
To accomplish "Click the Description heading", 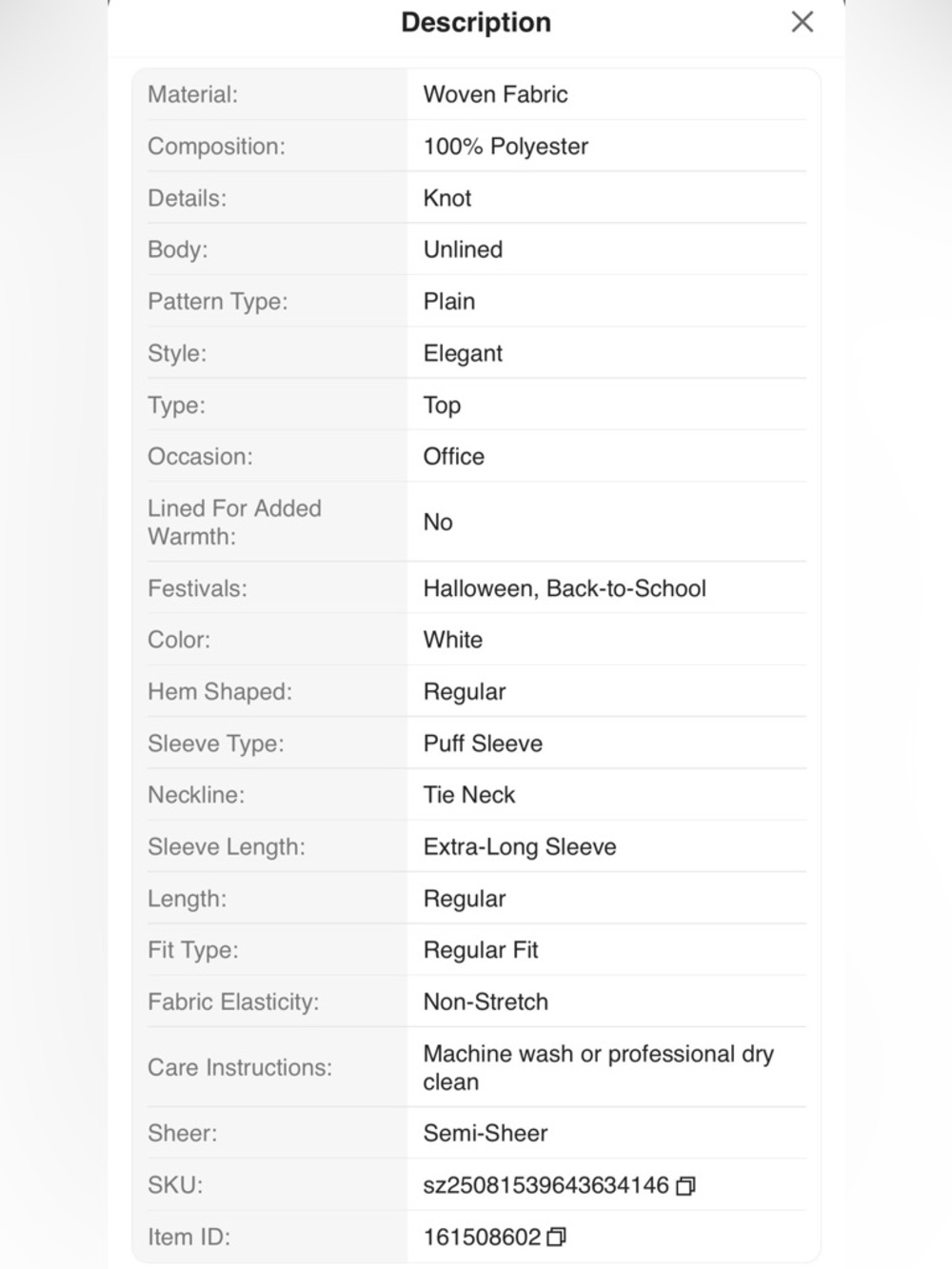I will (x=476, y=22).
